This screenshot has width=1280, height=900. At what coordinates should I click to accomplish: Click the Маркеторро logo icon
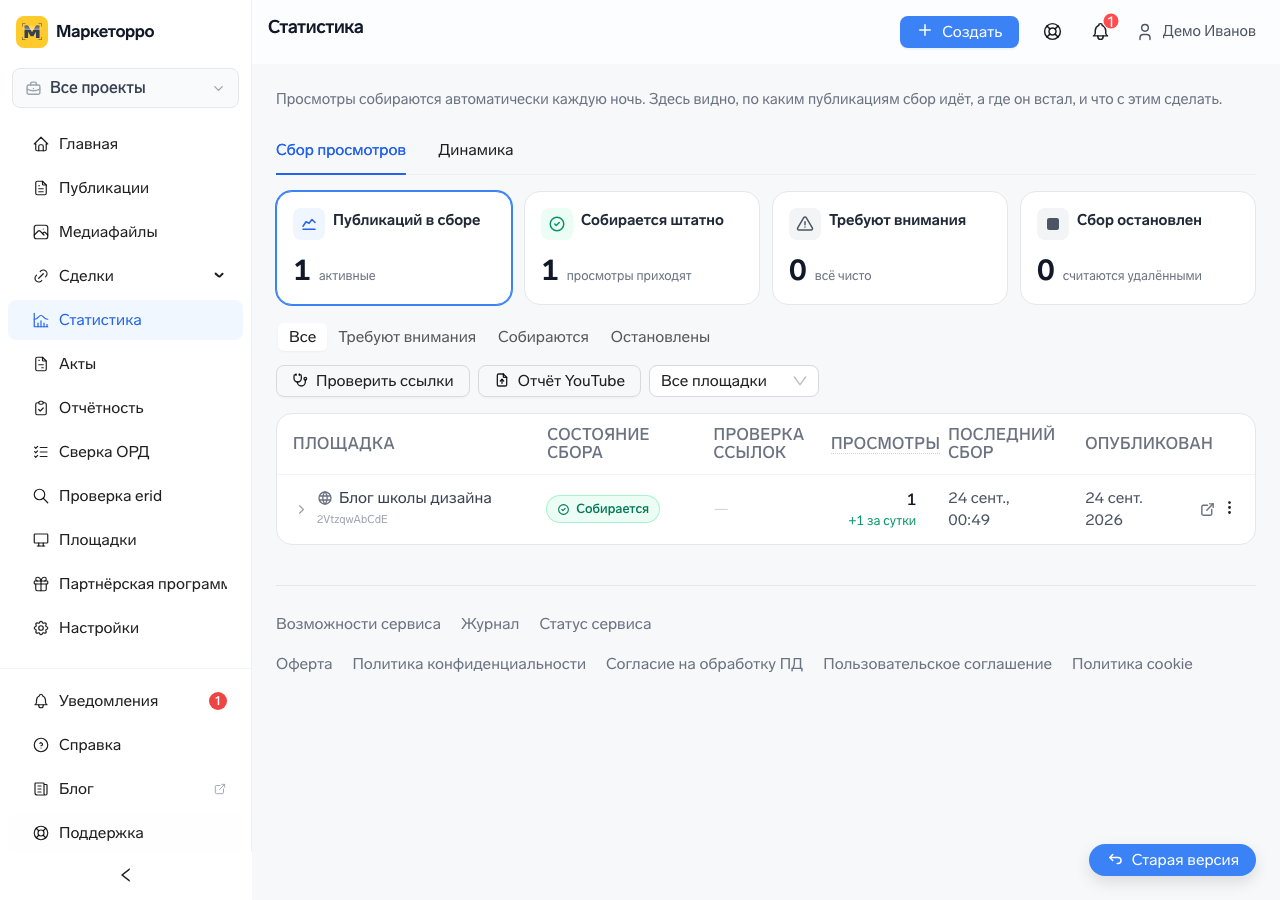[32, 32]
